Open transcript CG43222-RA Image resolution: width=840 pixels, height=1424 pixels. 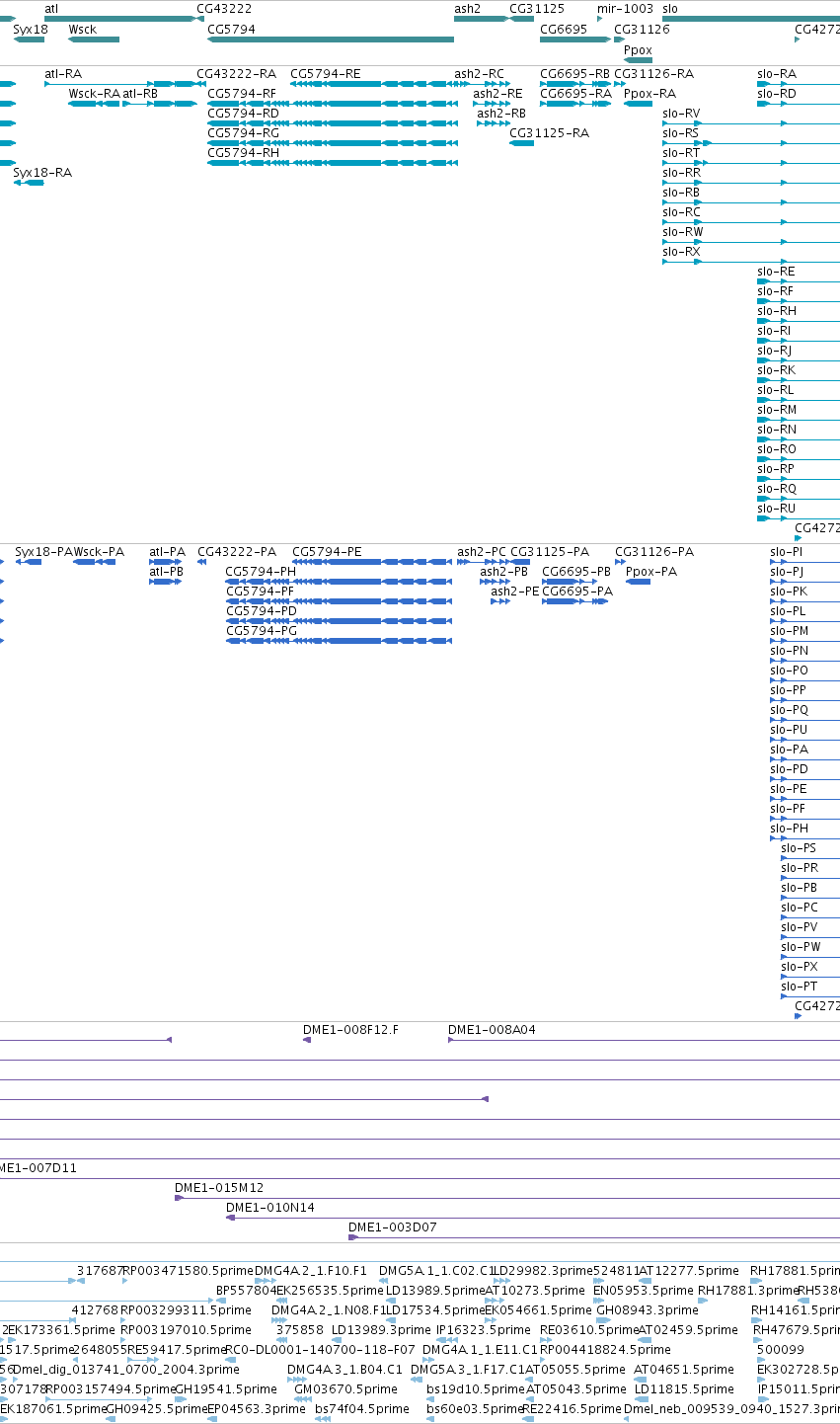click(237, 74)
